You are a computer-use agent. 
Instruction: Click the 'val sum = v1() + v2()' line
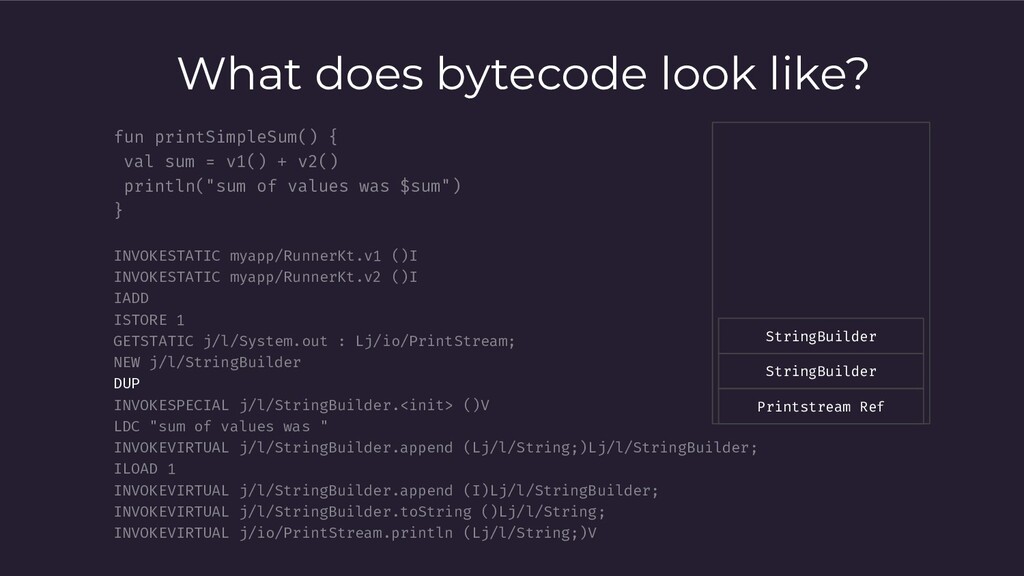point(231,161)
